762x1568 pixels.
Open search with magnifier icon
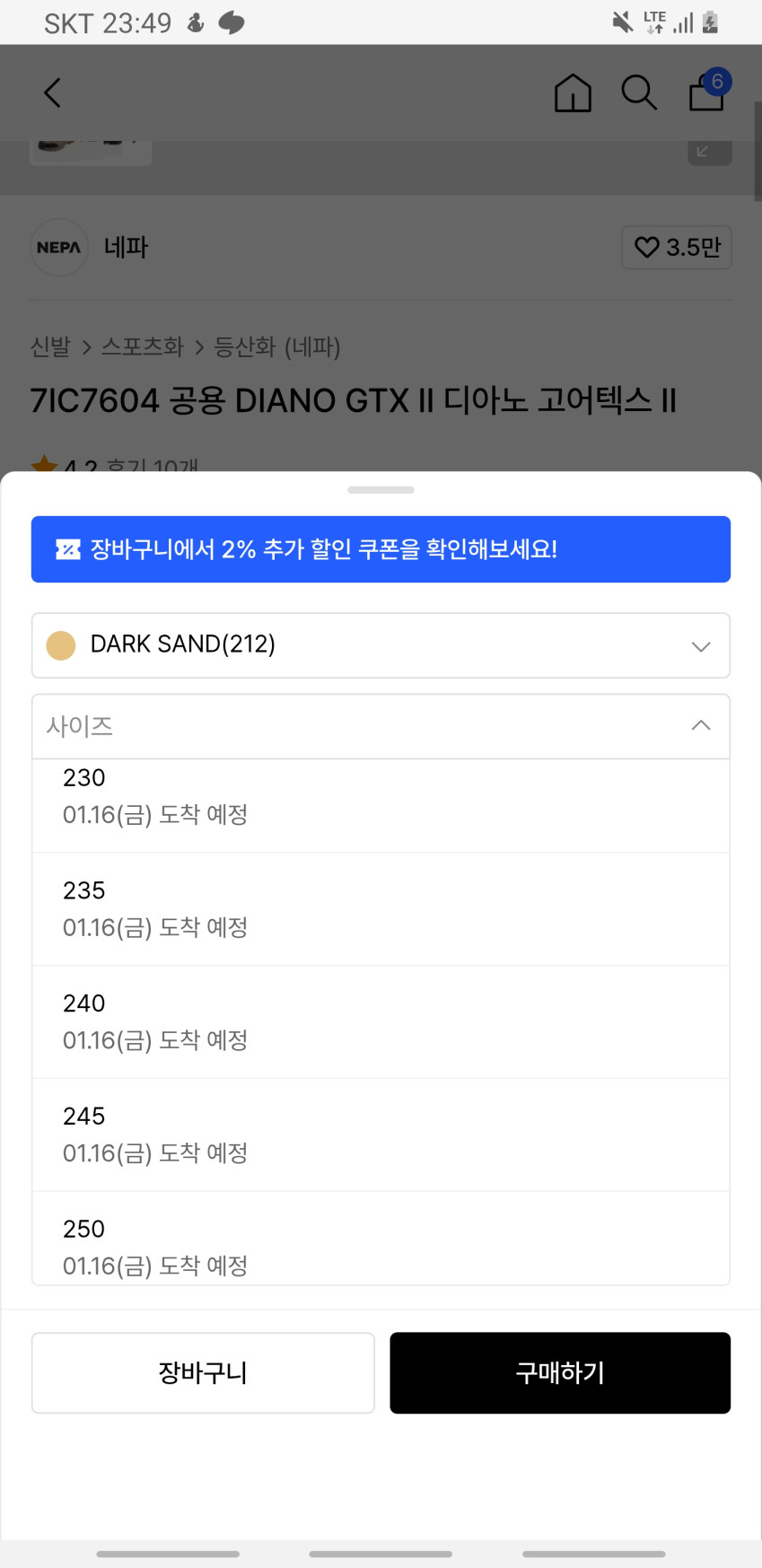click(639, 92)
